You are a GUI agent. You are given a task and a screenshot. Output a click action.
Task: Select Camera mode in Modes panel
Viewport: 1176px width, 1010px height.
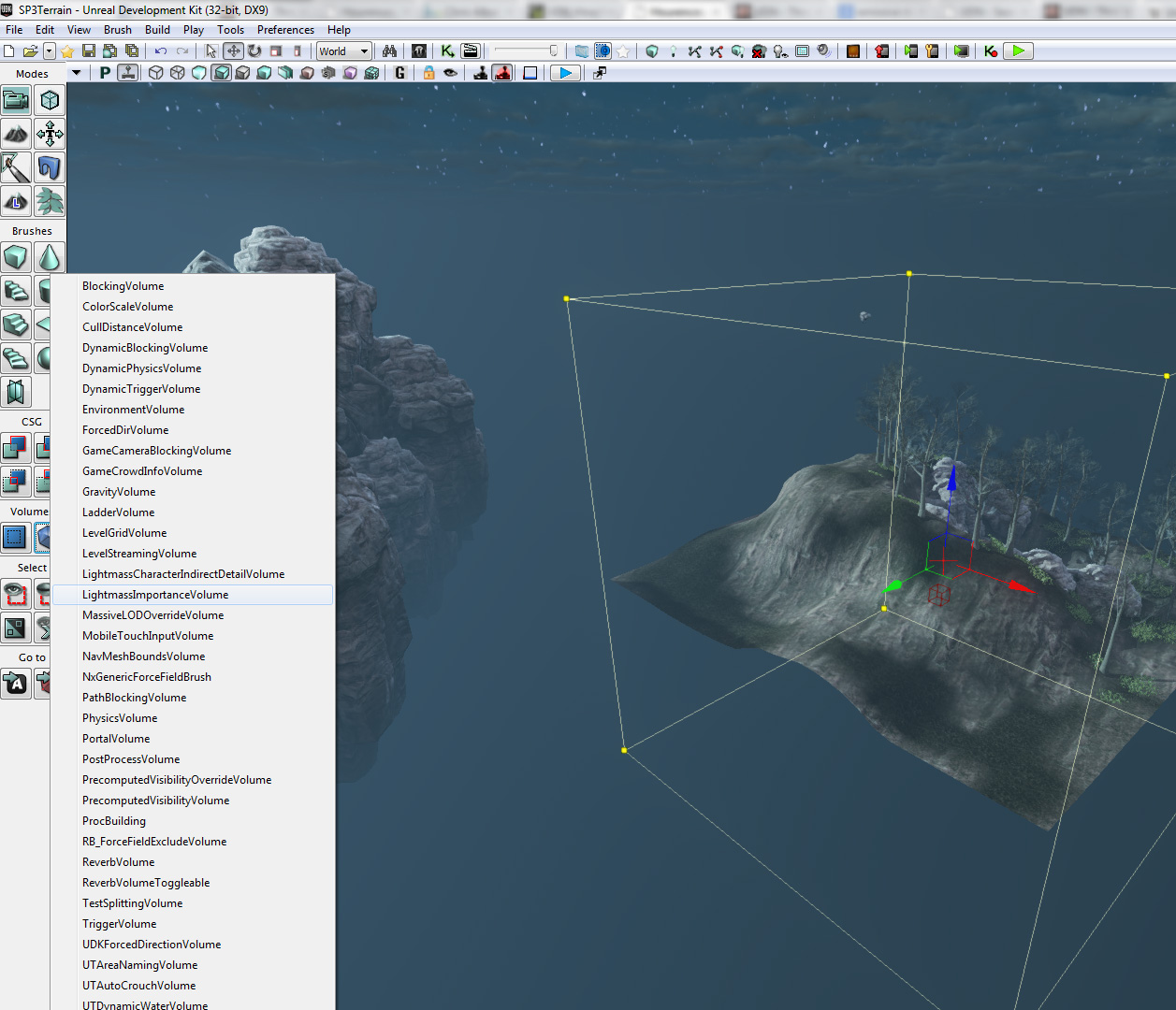click(x=16, y=99)
